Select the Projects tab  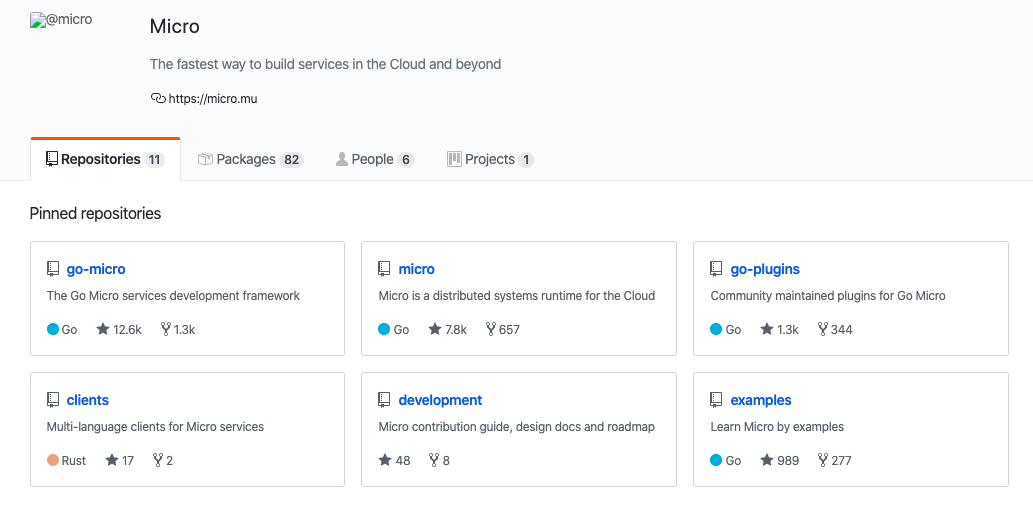point(490,159)
